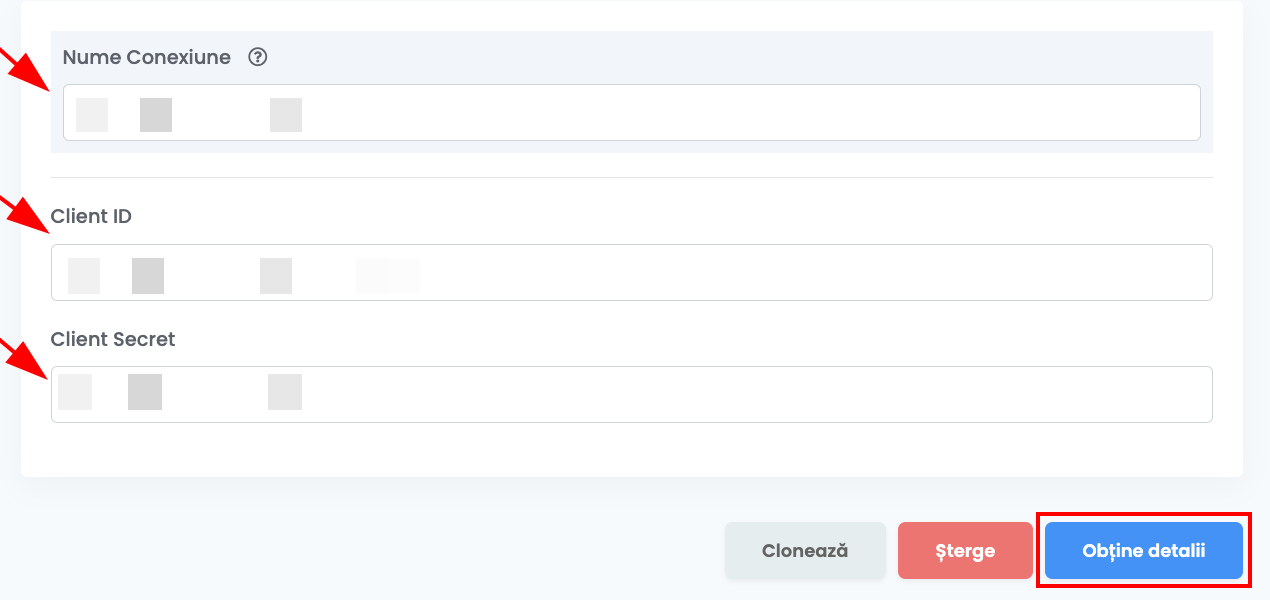Delete the connection with the Șterge button
Screen dimensions: 1270x600
pyautogui.click(x=965, y=550)
